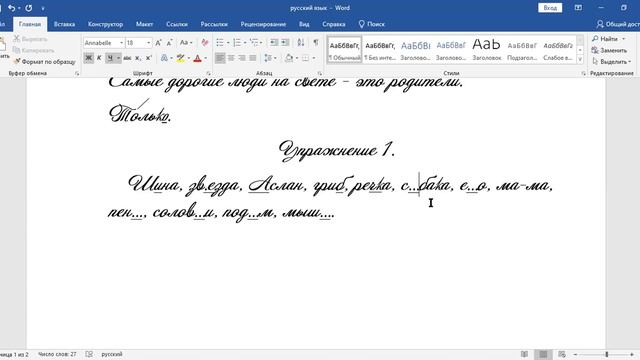Open underline style dropdown arrow

(x=118, y=58)
